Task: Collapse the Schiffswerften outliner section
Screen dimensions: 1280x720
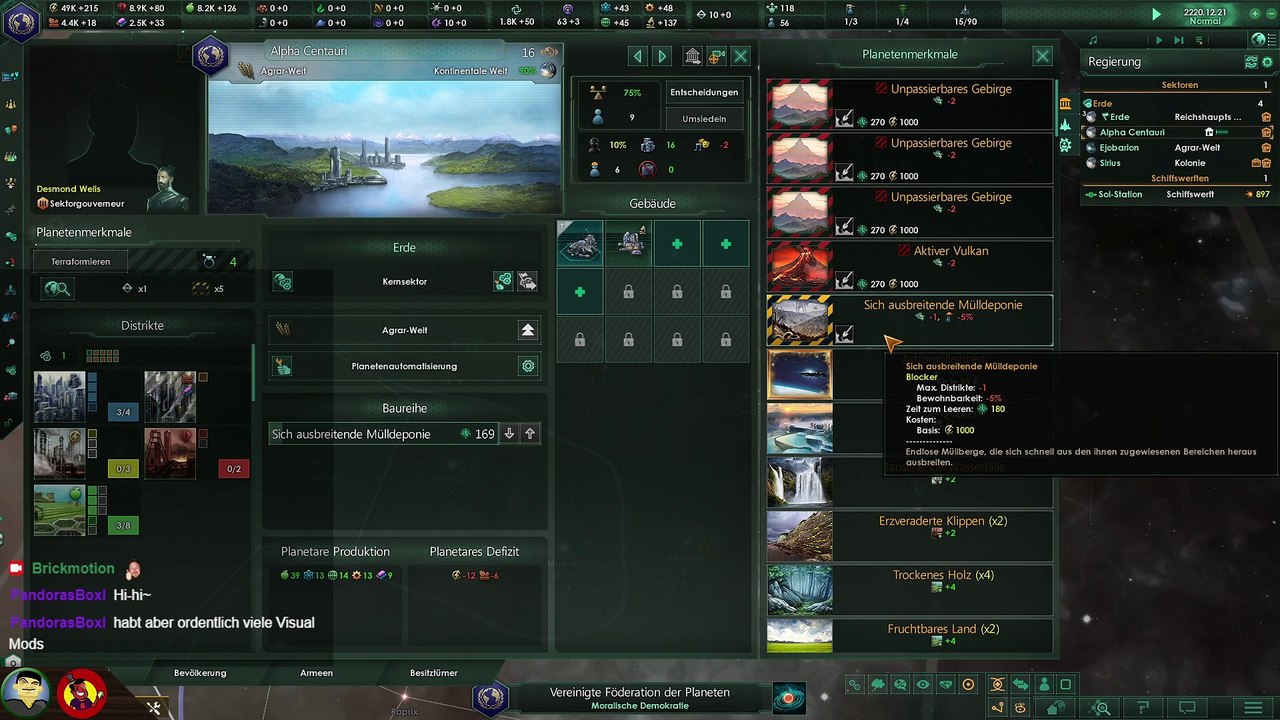Action: [x=1179, y=178]
